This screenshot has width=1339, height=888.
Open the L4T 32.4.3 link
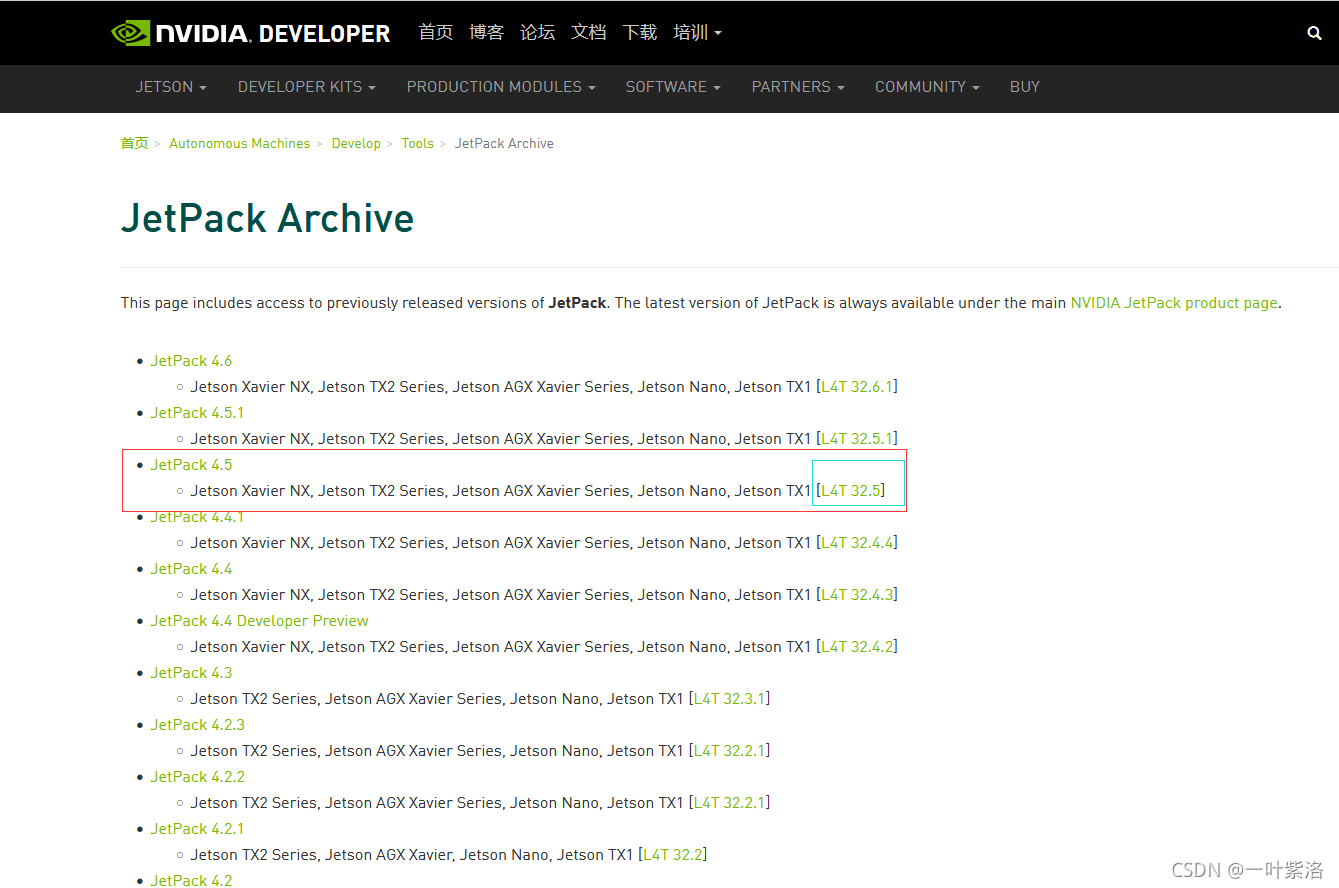tap(857, 595)
